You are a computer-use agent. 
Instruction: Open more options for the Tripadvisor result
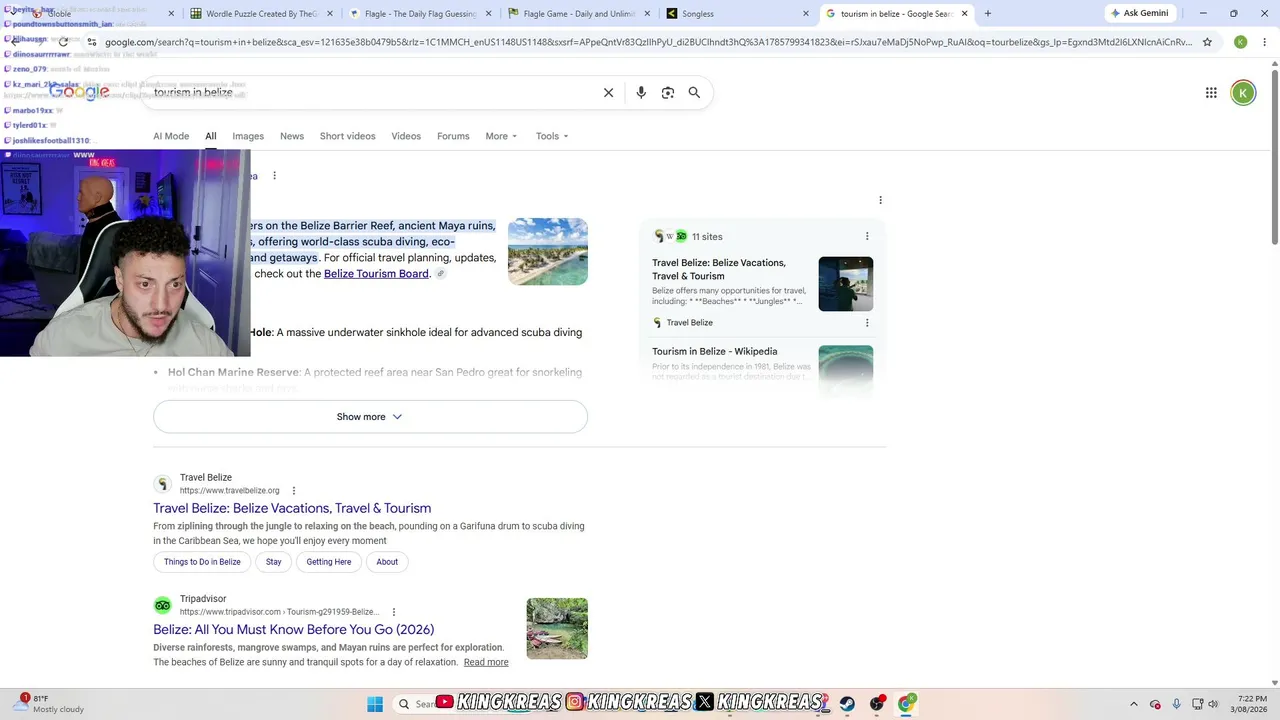point(394,612)
